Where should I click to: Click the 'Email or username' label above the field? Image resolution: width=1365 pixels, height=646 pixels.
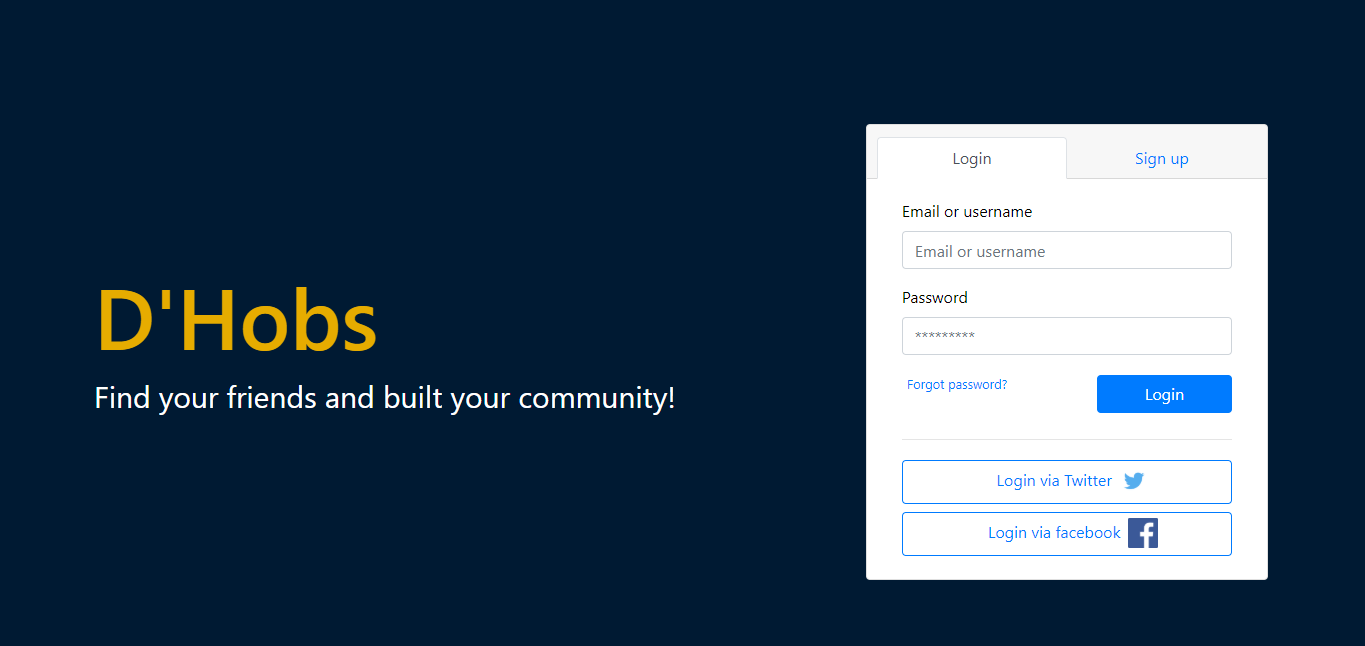coord(967,212)
